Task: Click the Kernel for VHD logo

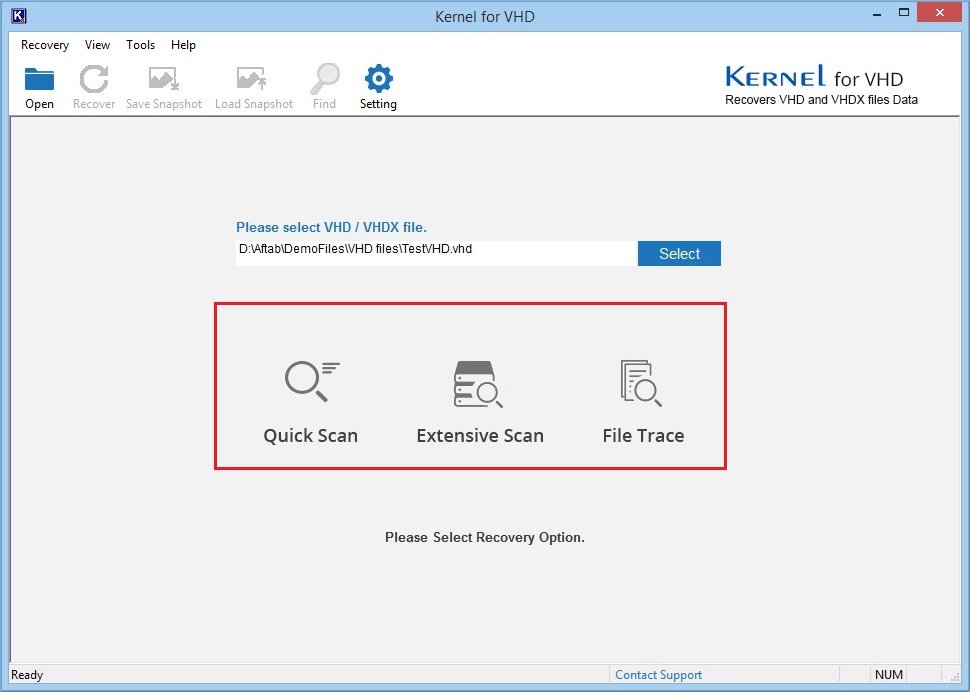Action: 821,85
